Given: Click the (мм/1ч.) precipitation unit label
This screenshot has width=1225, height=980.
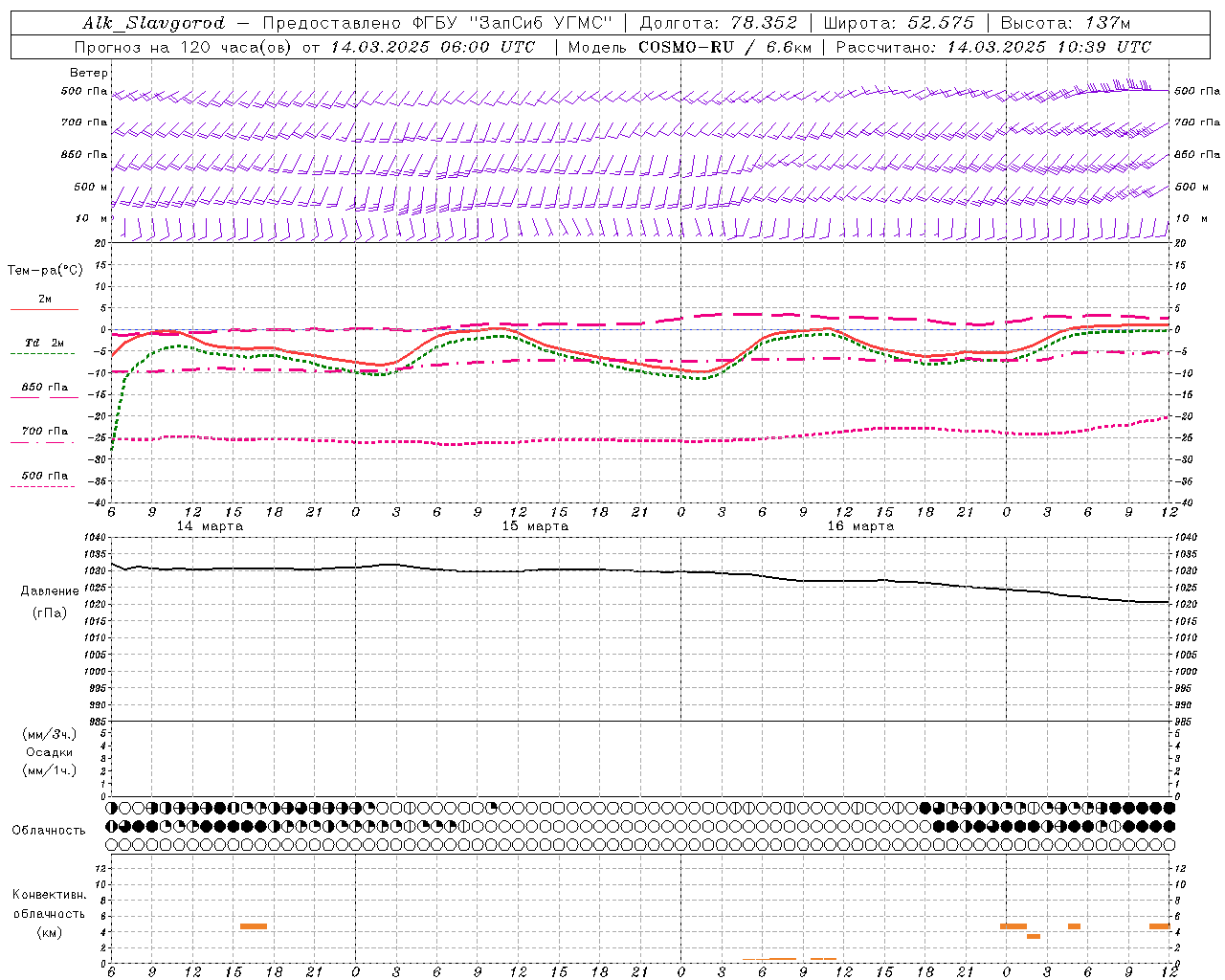Looking at the screenshot, I should pos(50,770).
